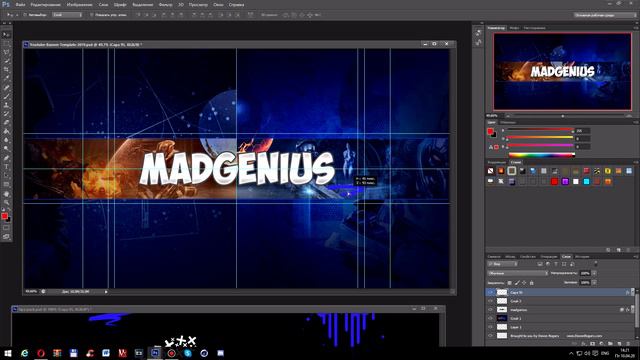Toggle Show Transform Controls checkbox

(x=91, y=15)
